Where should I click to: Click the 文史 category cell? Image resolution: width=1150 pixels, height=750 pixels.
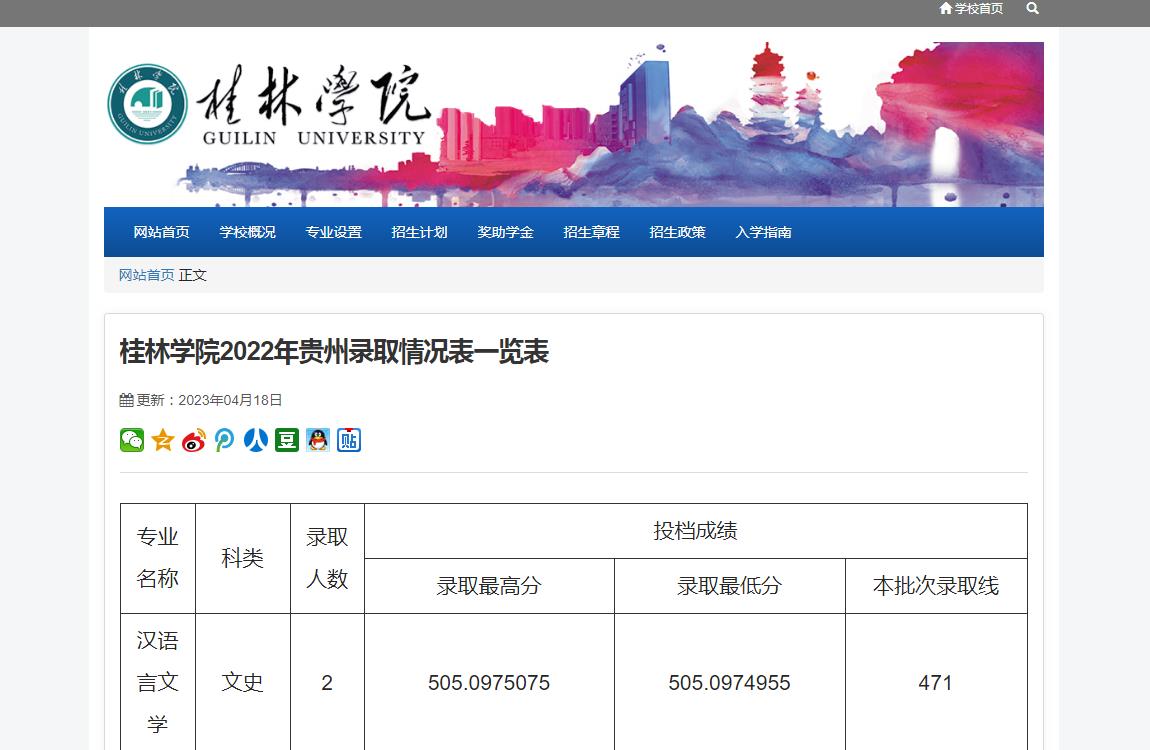(x=243, y=683)
